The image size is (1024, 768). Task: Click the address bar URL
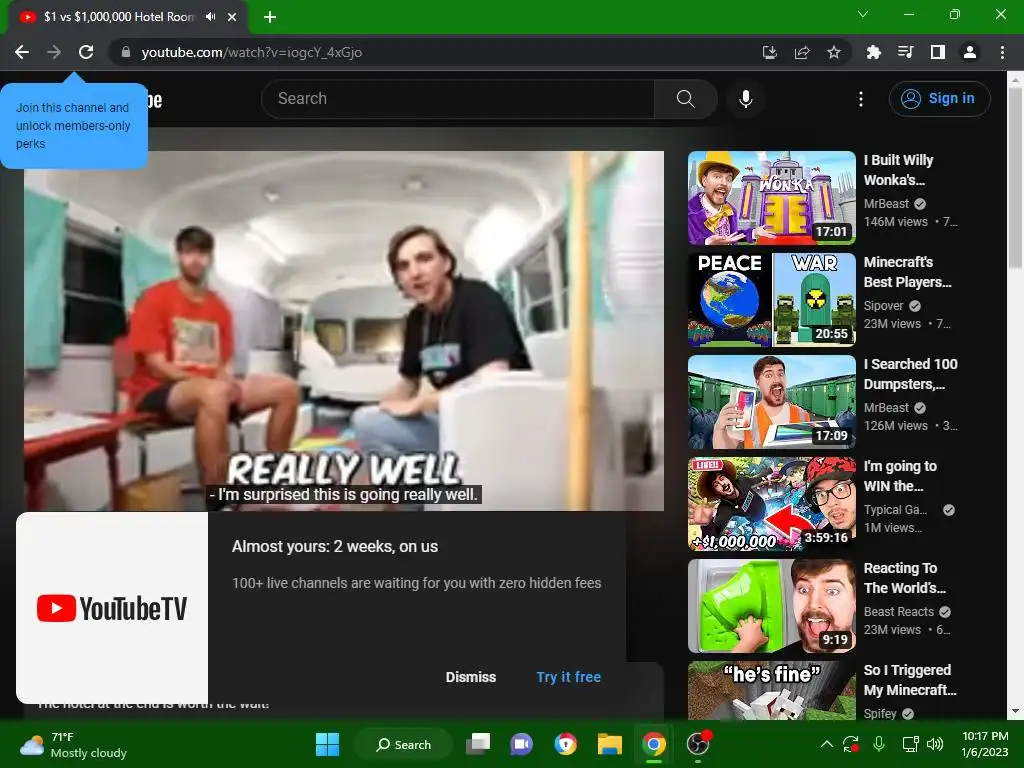(x=251, y=52)
